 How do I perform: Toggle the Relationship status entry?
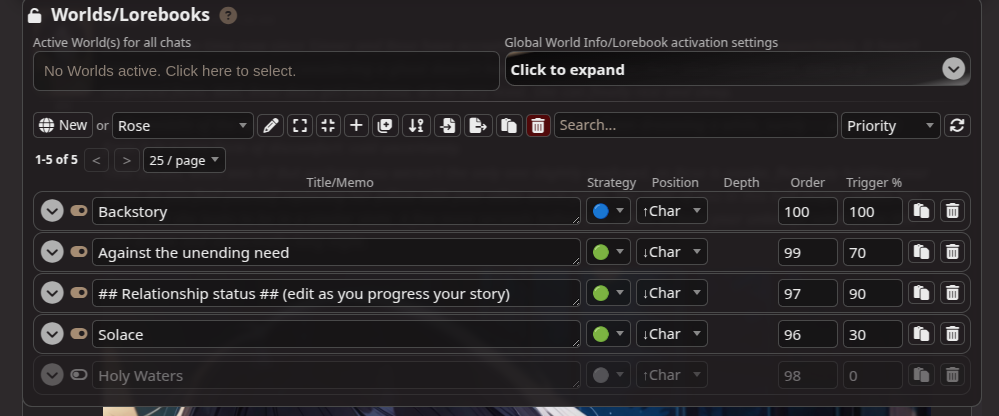coord(79,292)
